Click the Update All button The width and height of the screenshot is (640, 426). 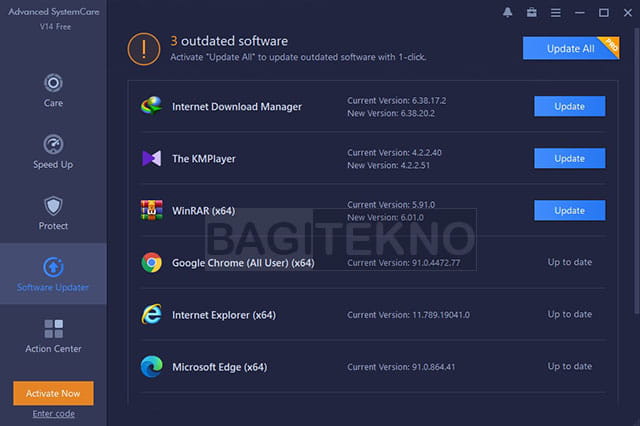[x=571, y=49]
